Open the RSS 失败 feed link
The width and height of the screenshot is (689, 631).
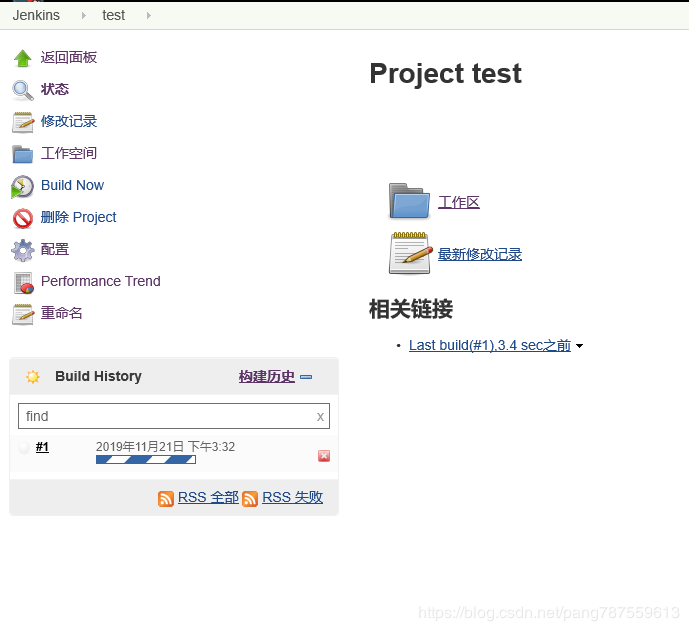pyautogui.click(x=293, y=497)
